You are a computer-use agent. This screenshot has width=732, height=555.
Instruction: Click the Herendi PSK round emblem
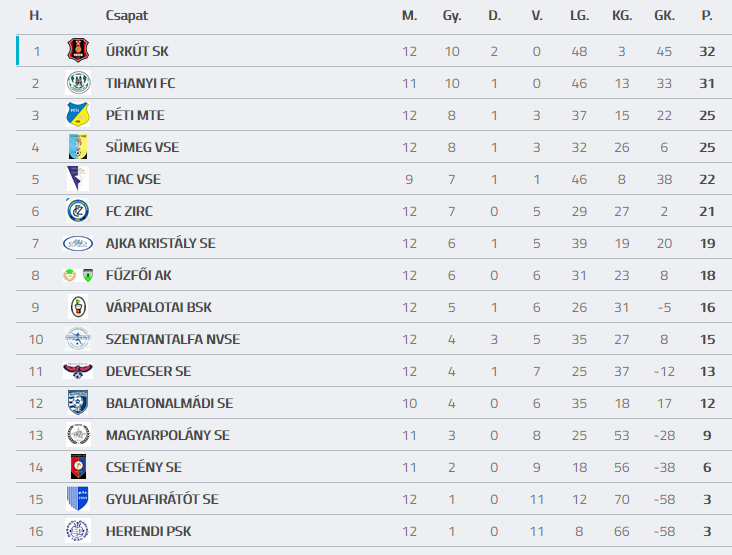78,531
